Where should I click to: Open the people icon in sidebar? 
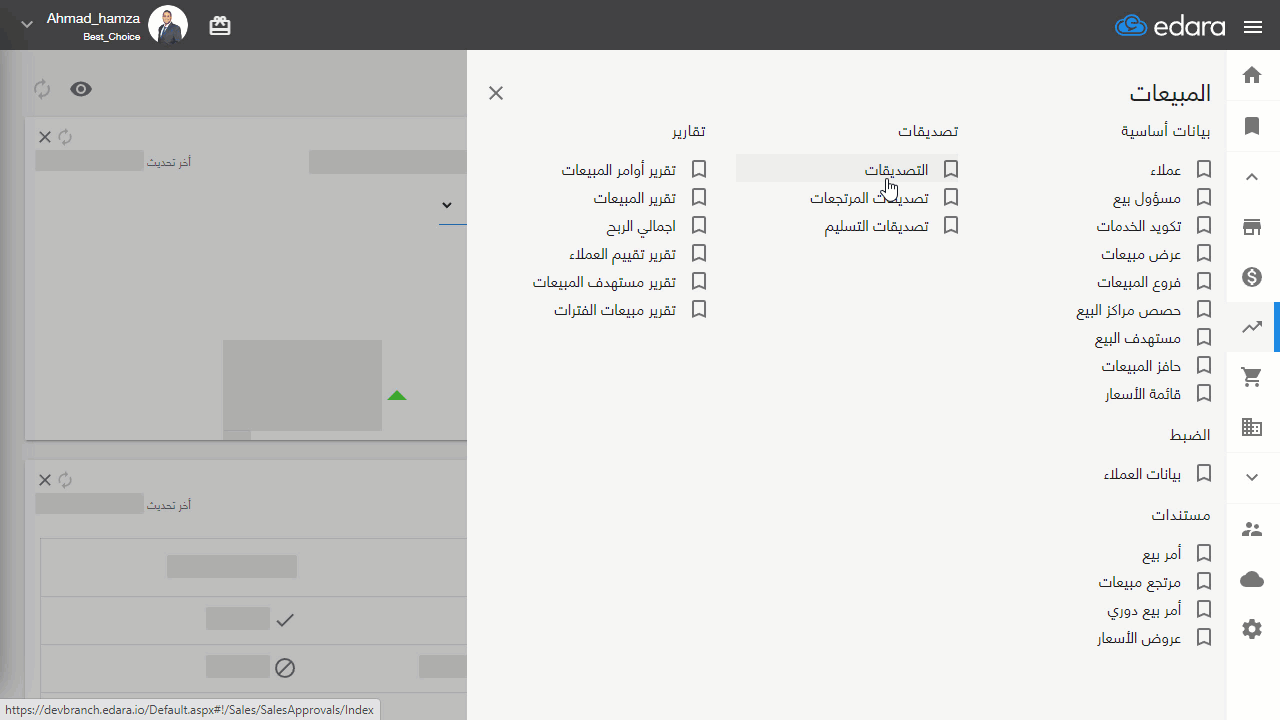point(1251,529)
